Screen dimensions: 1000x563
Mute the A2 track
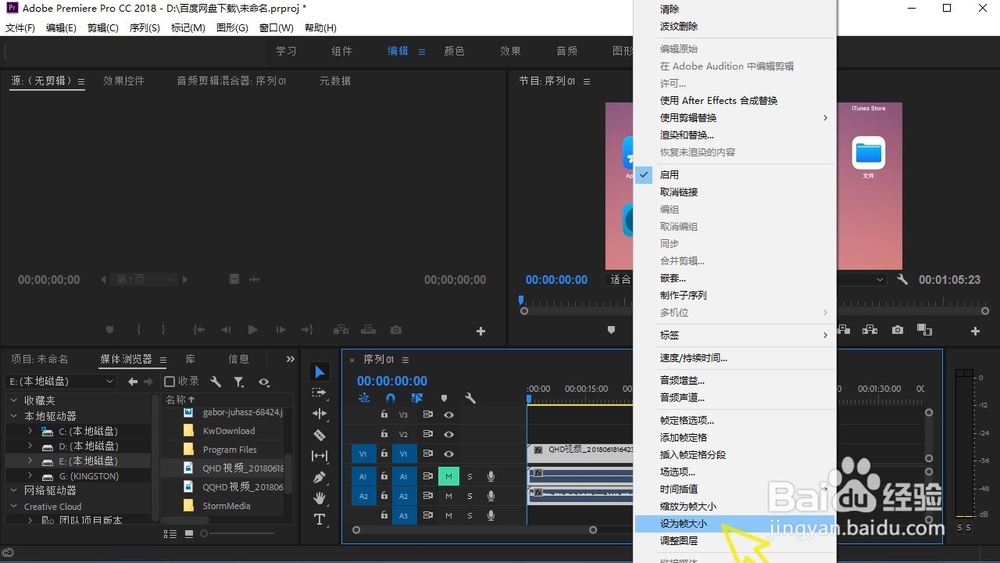[x=449, y=495]
